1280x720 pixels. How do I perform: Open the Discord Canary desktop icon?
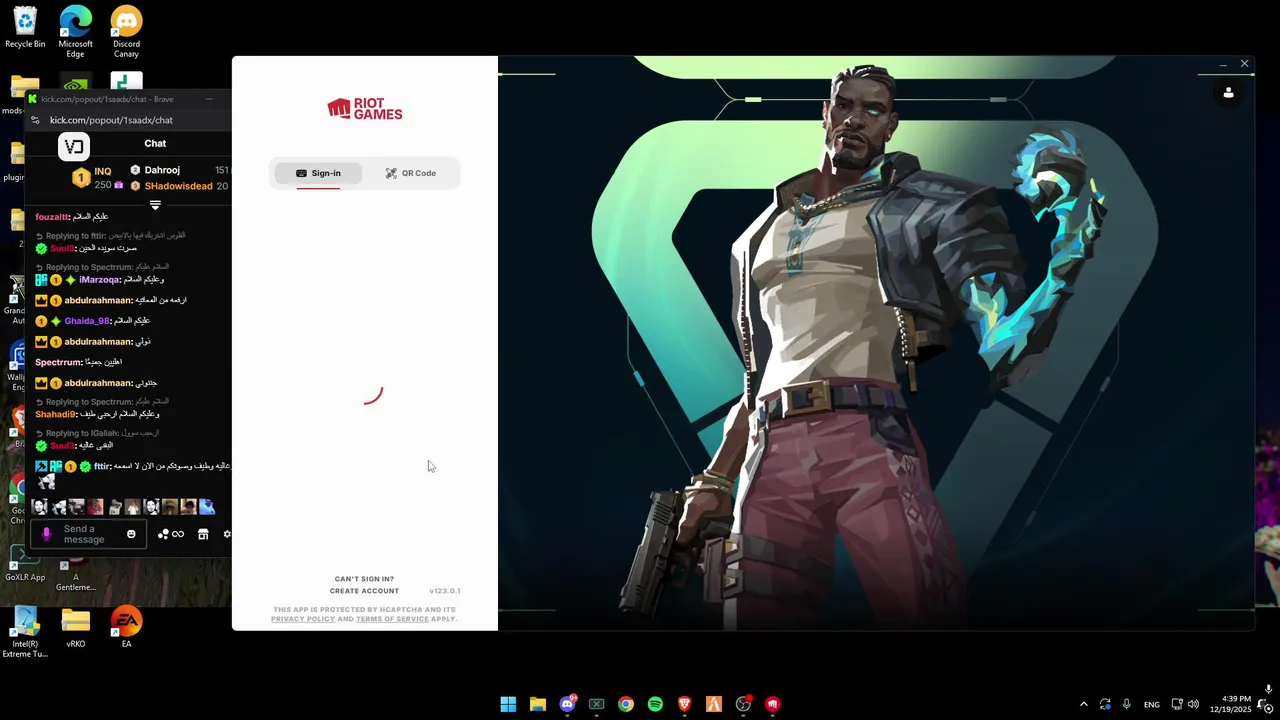tap(126, 32)
